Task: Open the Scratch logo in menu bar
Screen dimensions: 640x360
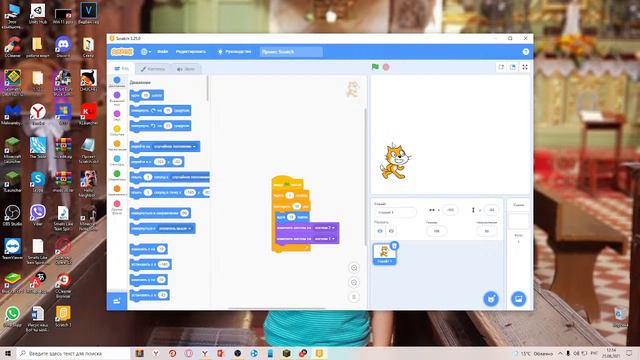Action: (x=122, y=52)
